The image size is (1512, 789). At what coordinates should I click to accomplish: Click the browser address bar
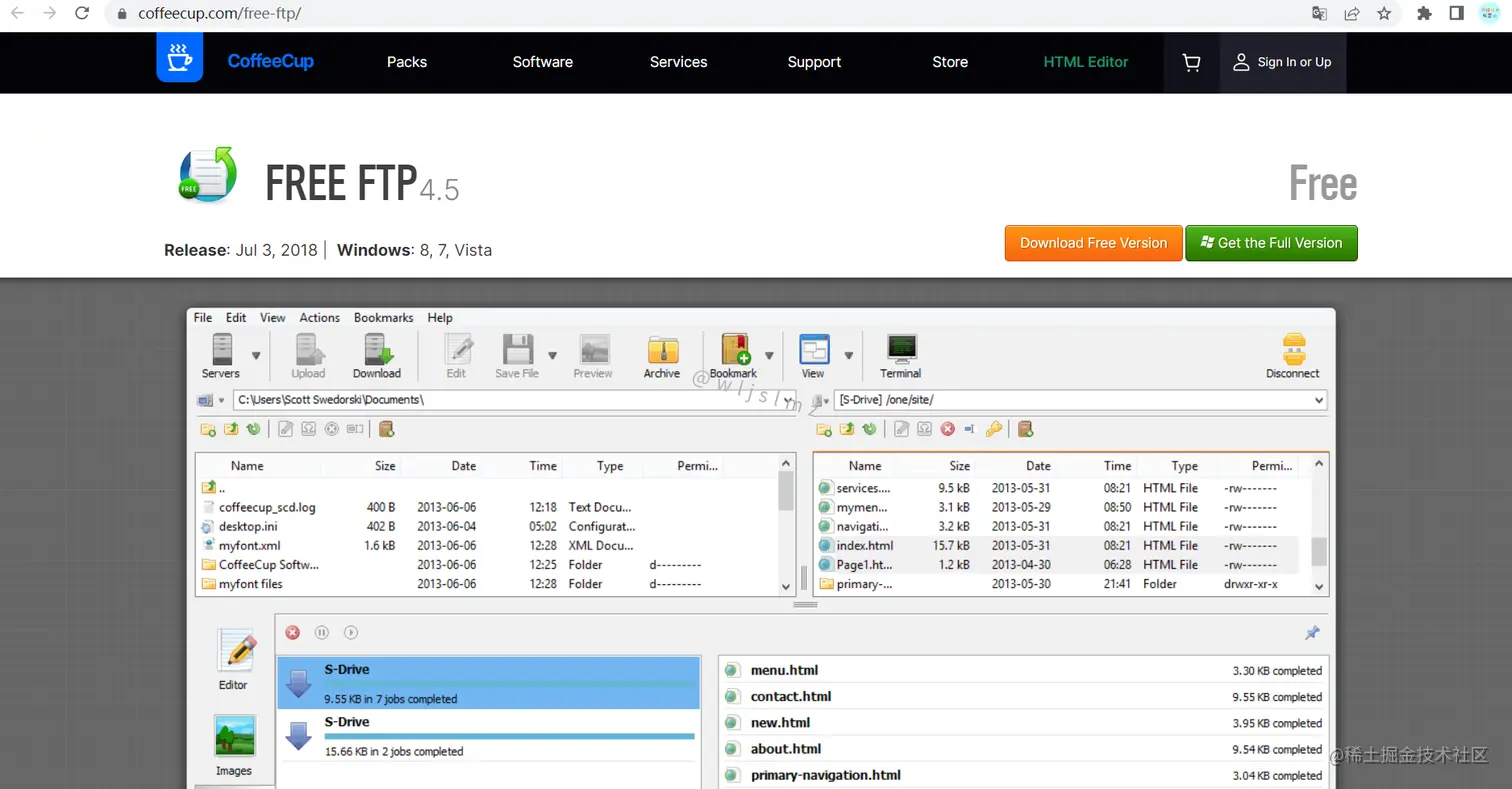[700, 14]
